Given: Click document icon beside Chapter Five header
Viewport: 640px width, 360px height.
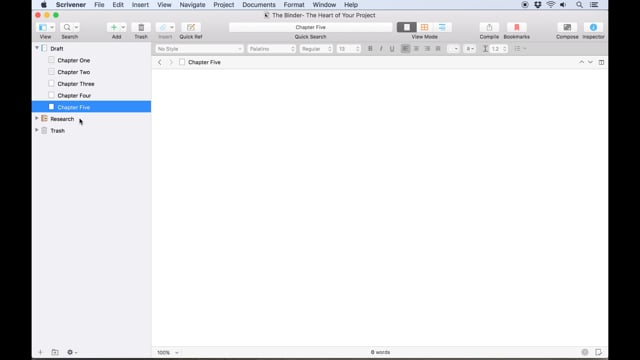Looking at the screenshot, I should click(x=182, y=62).
